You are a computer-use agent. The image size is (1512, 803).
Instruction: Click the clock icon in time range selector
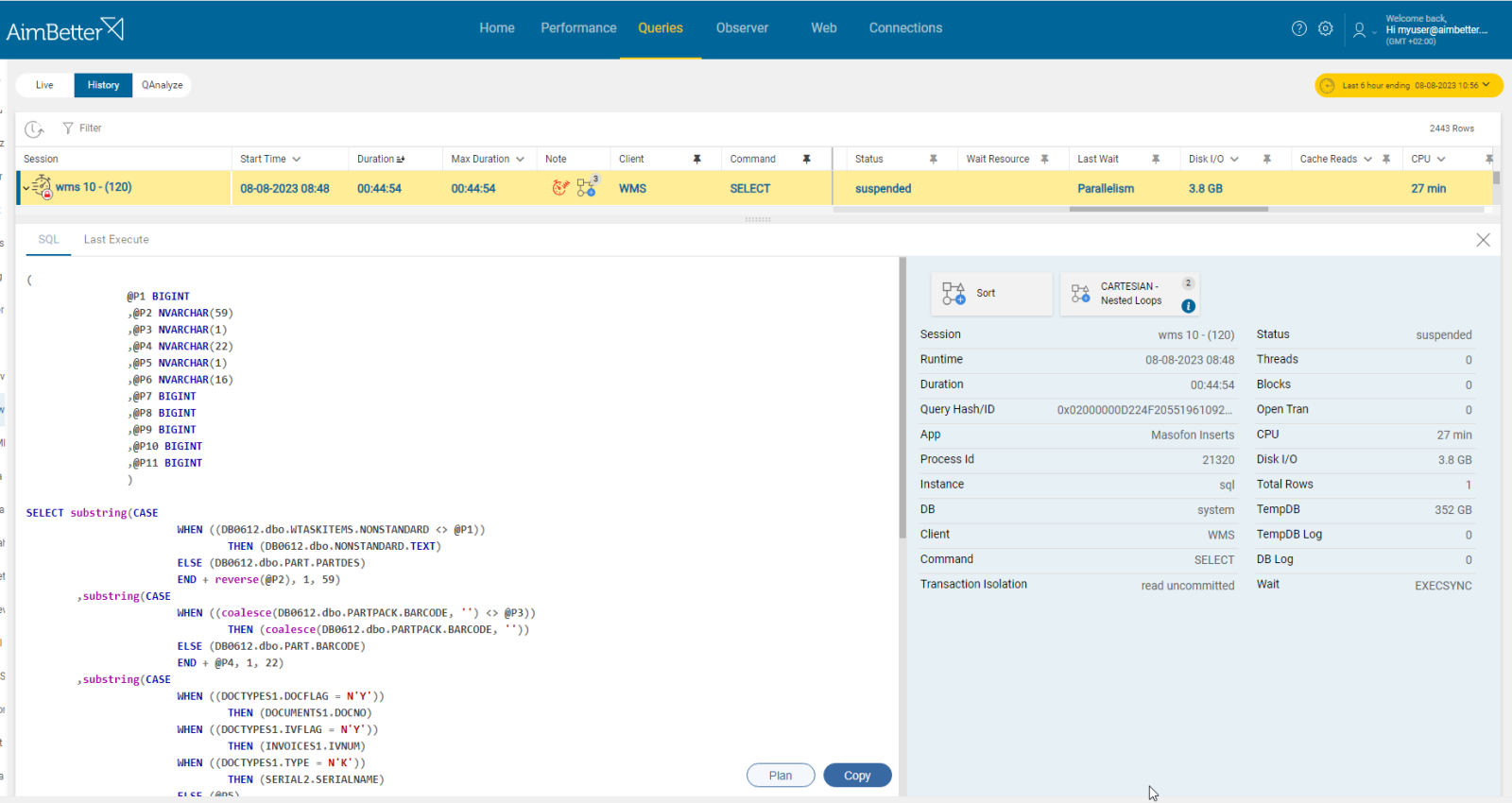1327,86
